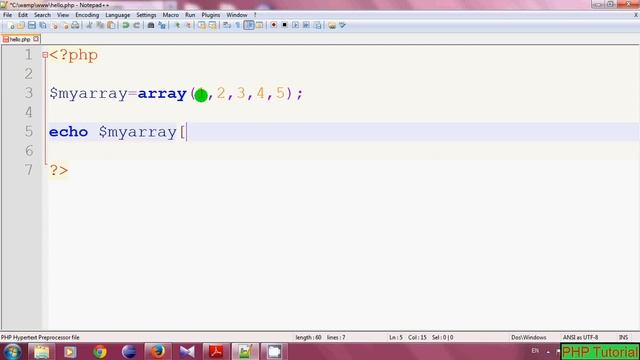Image resolution: width=640 pixels, height=360 pixels.
Task: Click the Copy toolbar icon
Action: [x=100, y=25]
